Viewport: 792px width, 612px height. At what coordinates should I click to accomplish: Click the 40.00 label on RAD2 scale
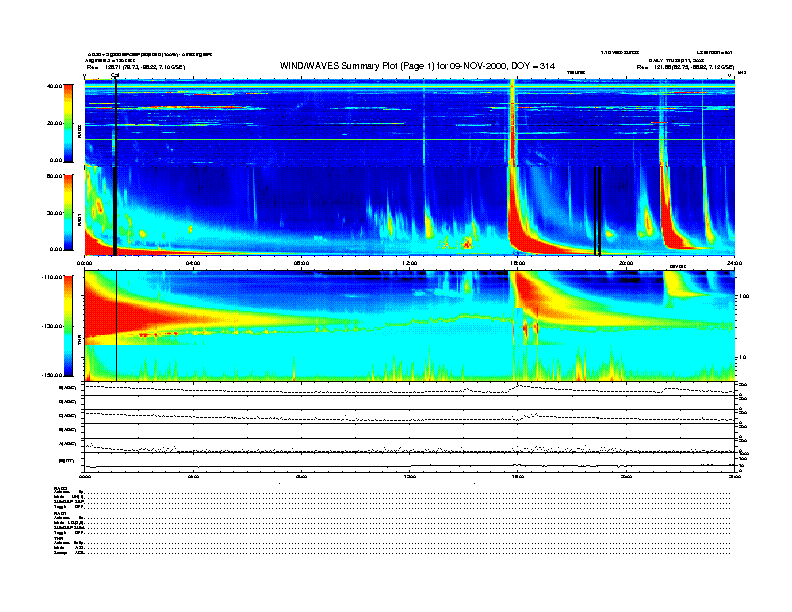click(54, 86)
